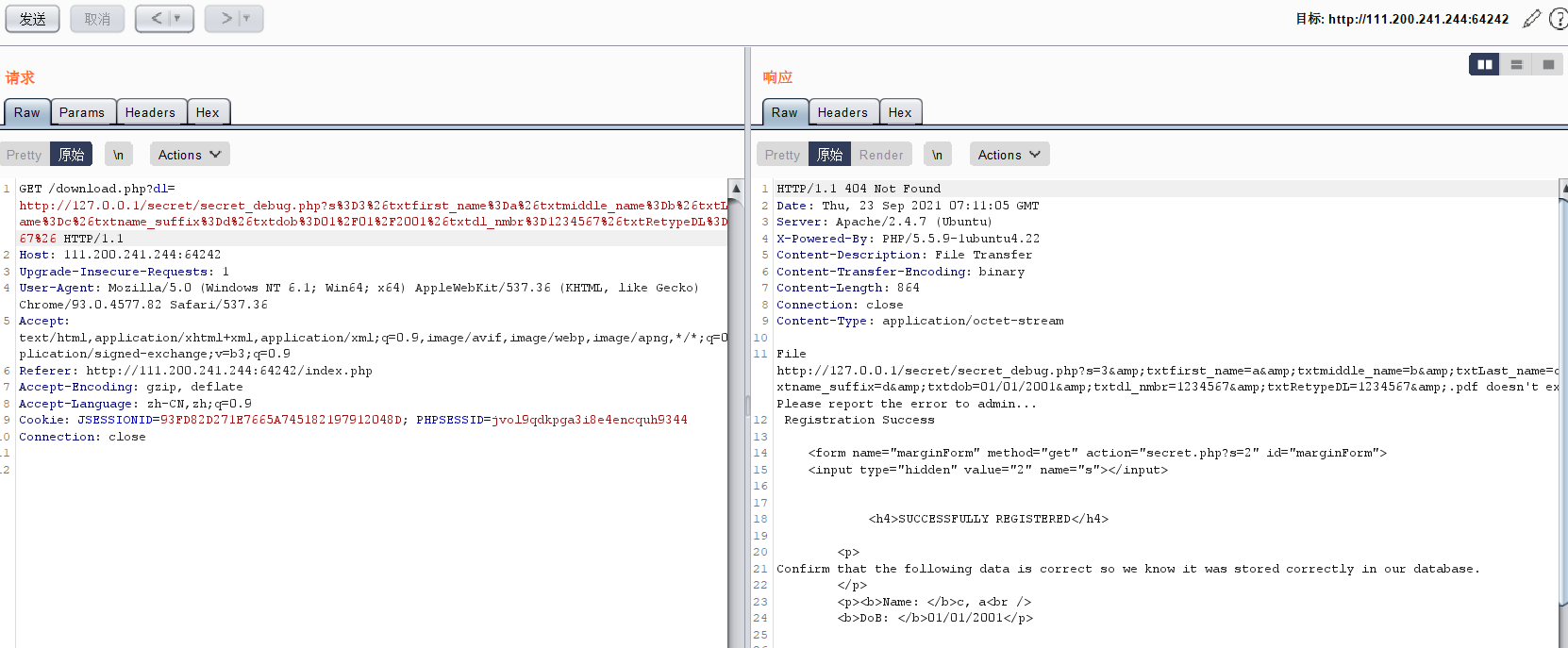This screenshot has width=1568, height=648.
Task: Select 原始 view in request pane
Action: 72,155
